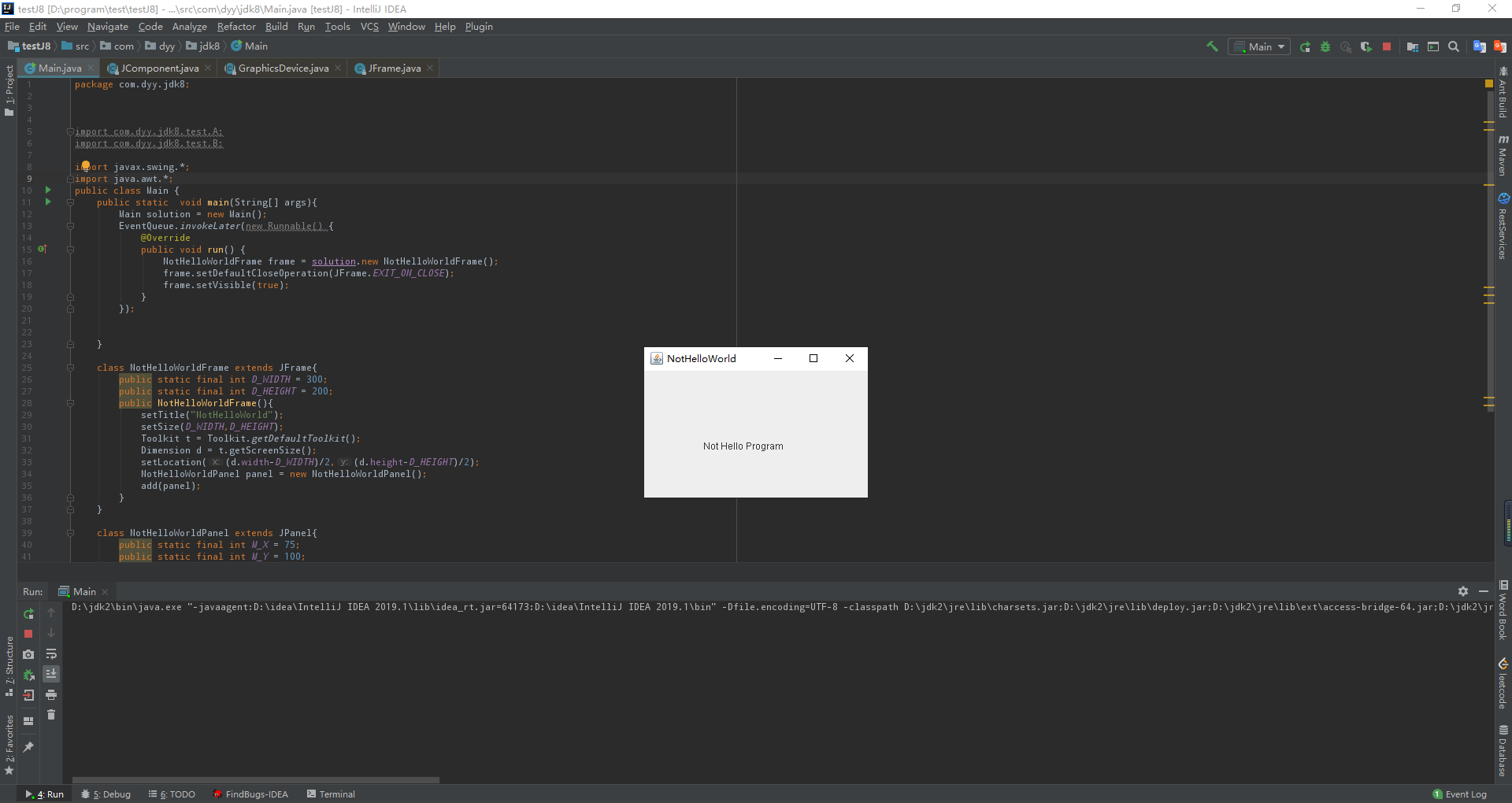Click the Dump Threads camera icon
1512x803 pixels.
point(28,654)
